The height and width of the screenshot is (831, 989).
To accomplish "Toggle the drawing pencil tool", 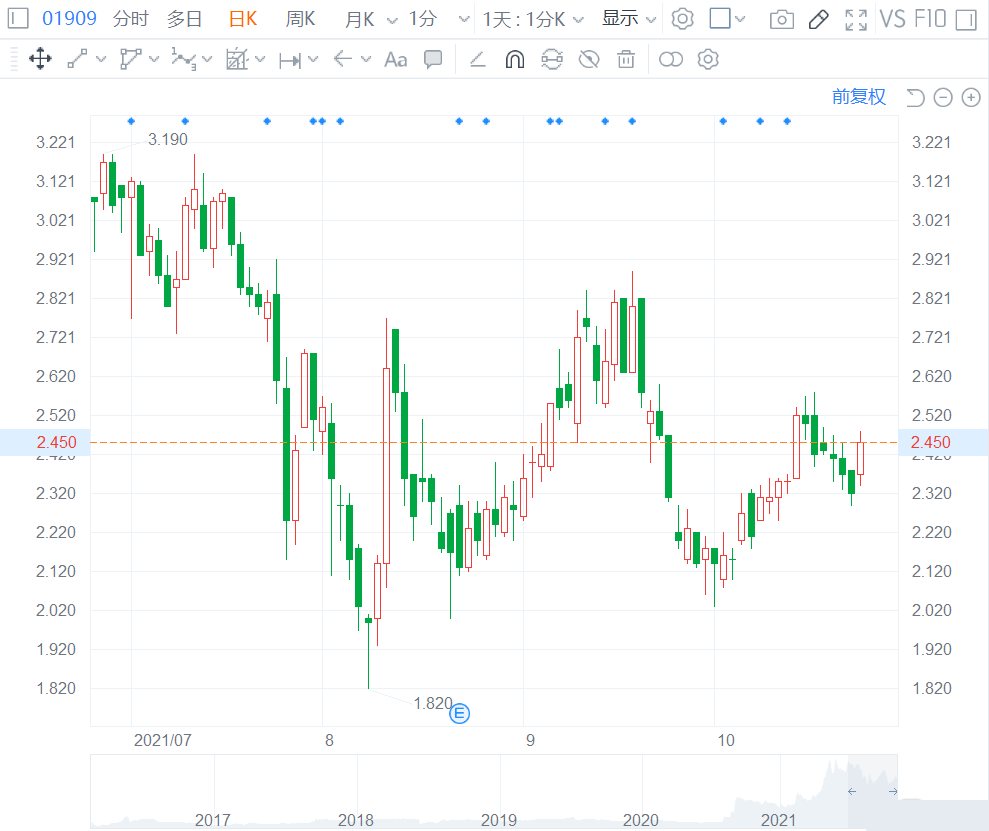I will click(x=819, y=20).
